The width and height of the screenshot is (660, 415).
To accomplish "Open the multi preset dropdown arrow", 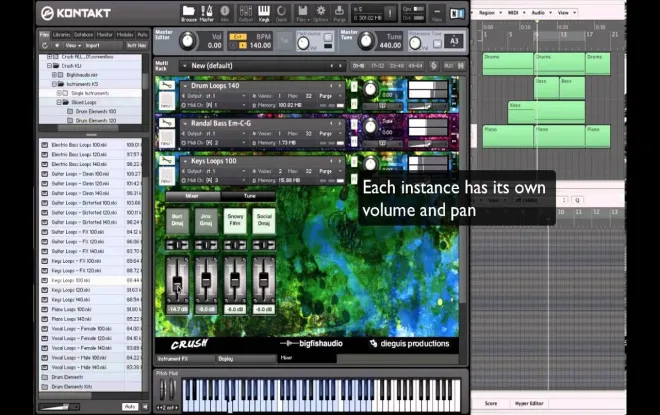I will [184, 66].
